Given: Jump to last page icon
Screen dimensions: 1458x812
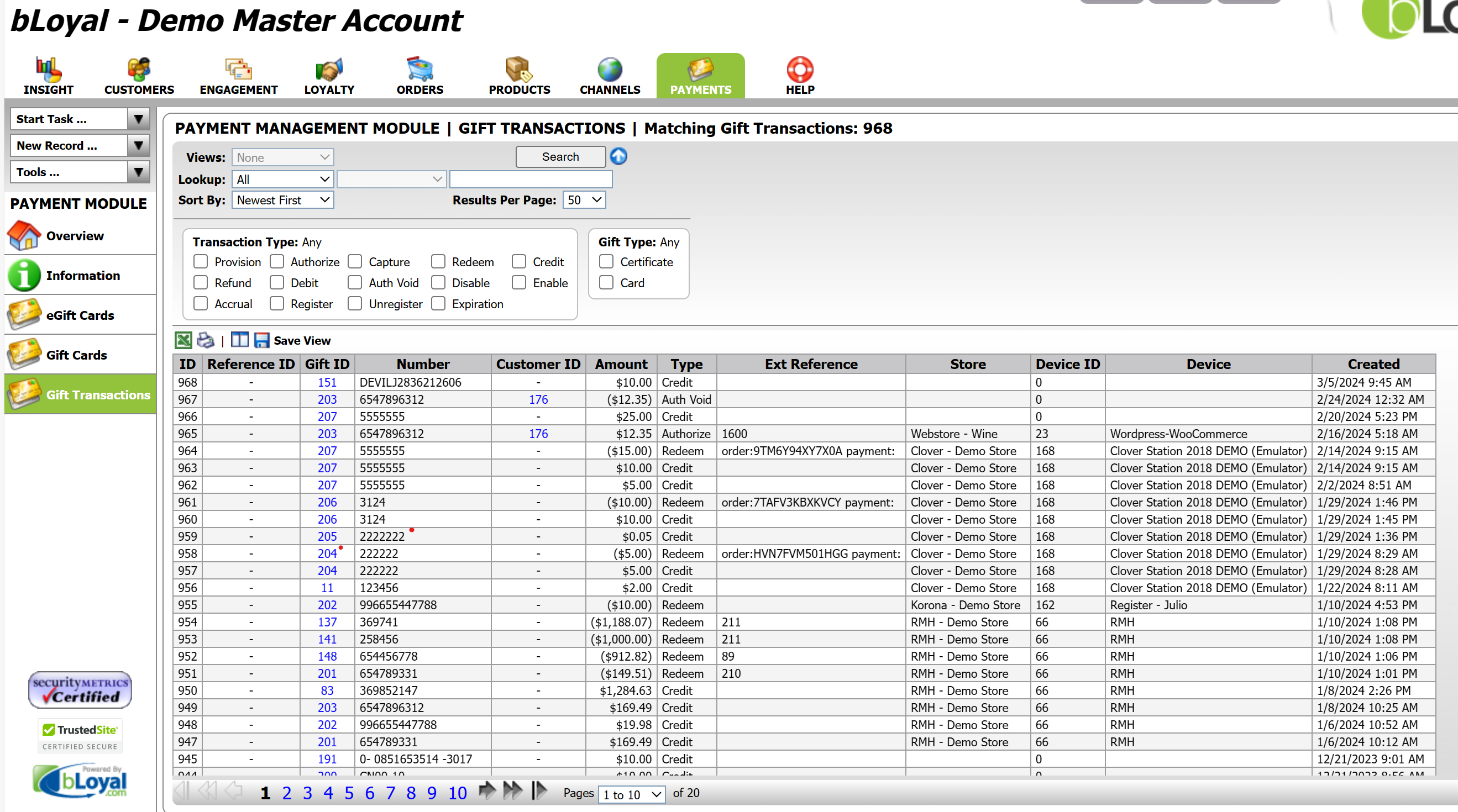Looking at the screenshot, I should pos(539,791).
